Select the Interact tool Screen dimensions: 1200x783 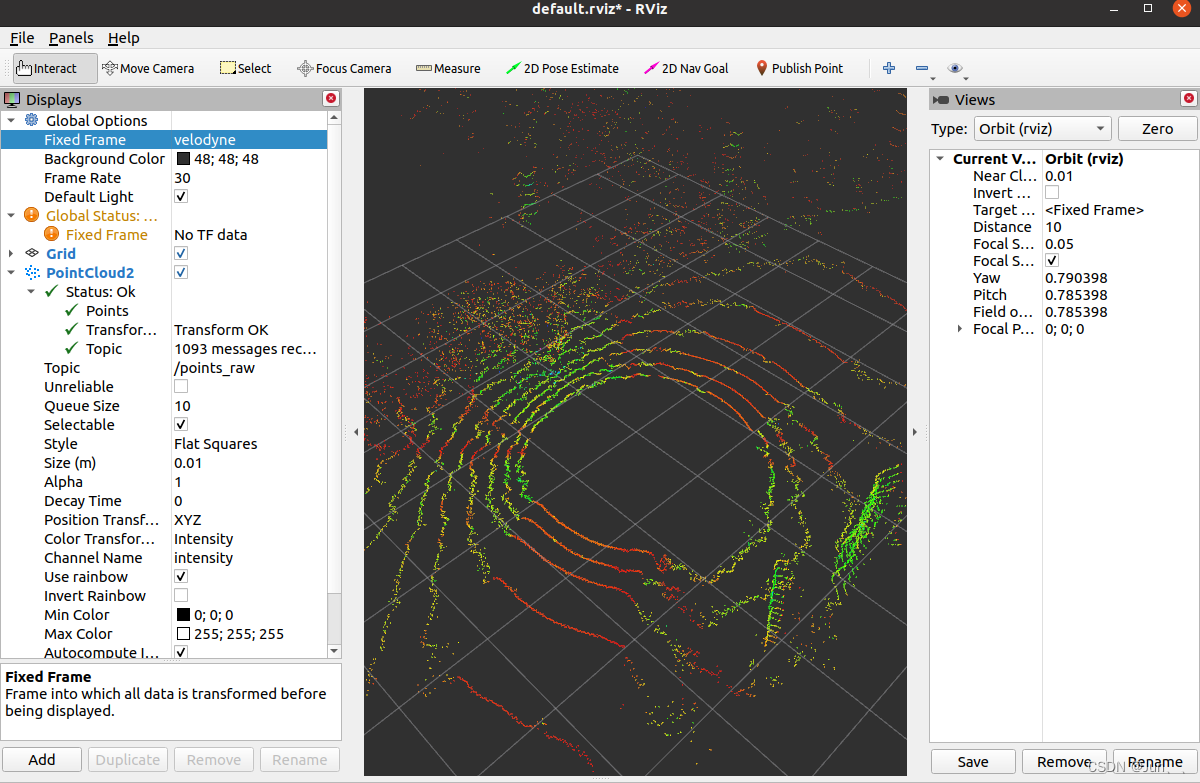click(x=55, y=68)
